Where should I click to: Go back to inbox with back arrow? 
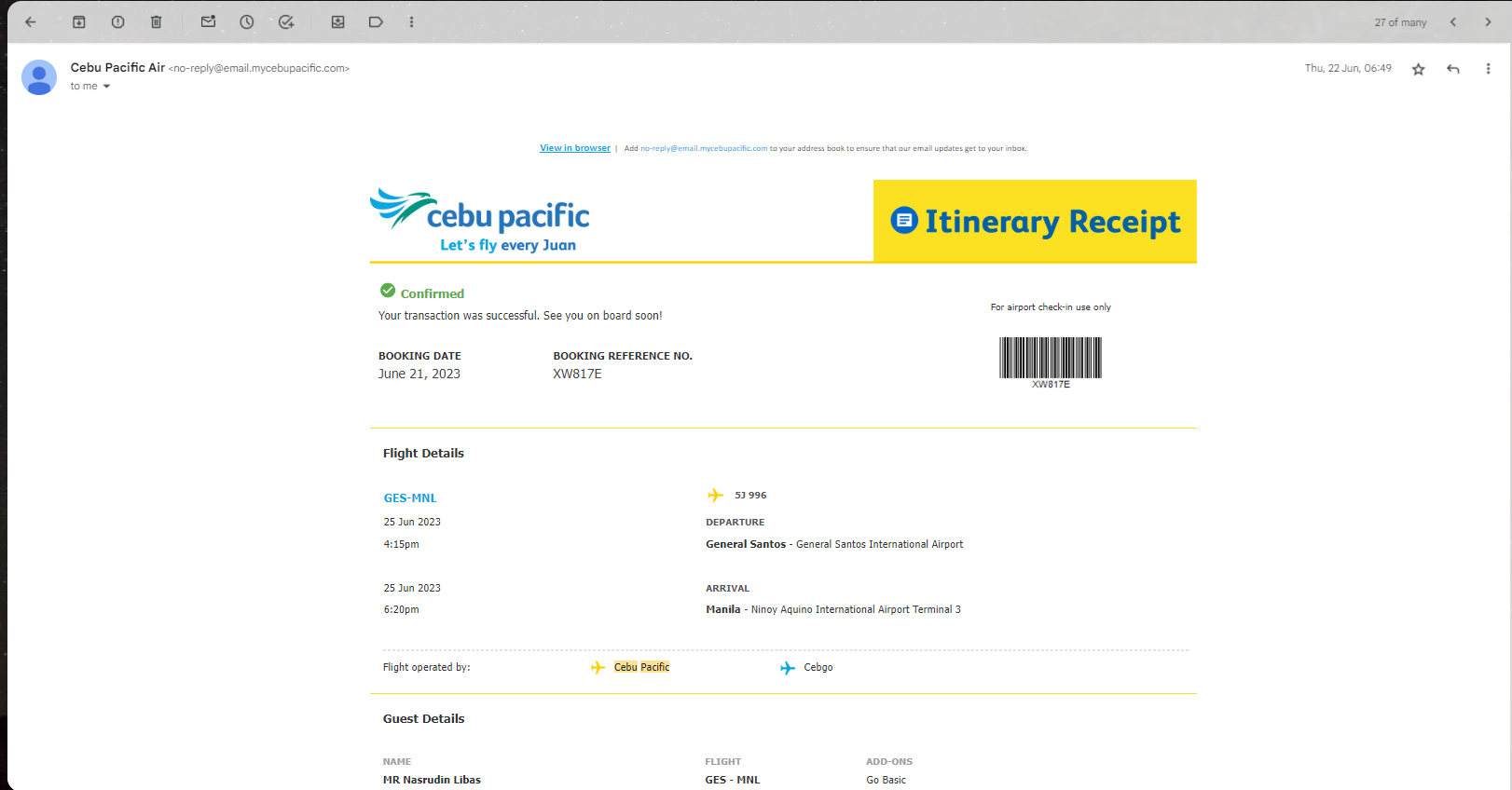(x=31, y=22)
